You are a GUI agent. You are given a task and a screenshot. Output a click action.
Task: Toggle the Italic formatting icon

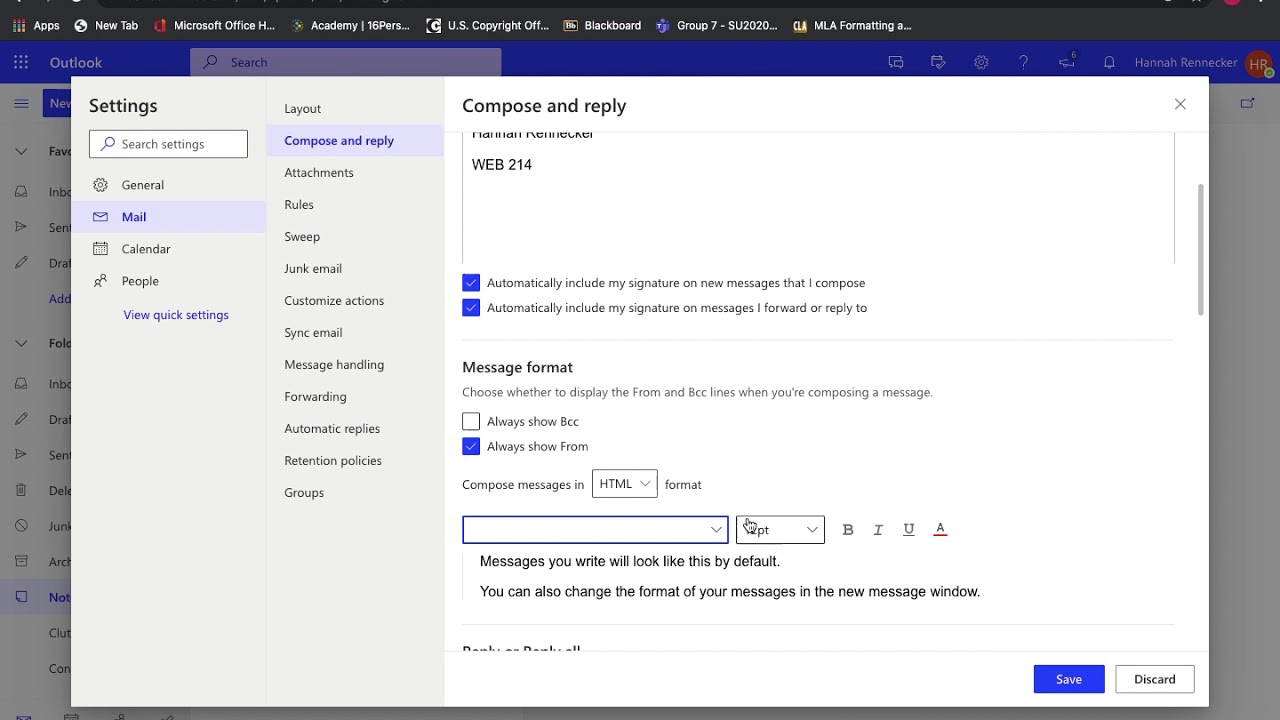click(x=878, y=530)
